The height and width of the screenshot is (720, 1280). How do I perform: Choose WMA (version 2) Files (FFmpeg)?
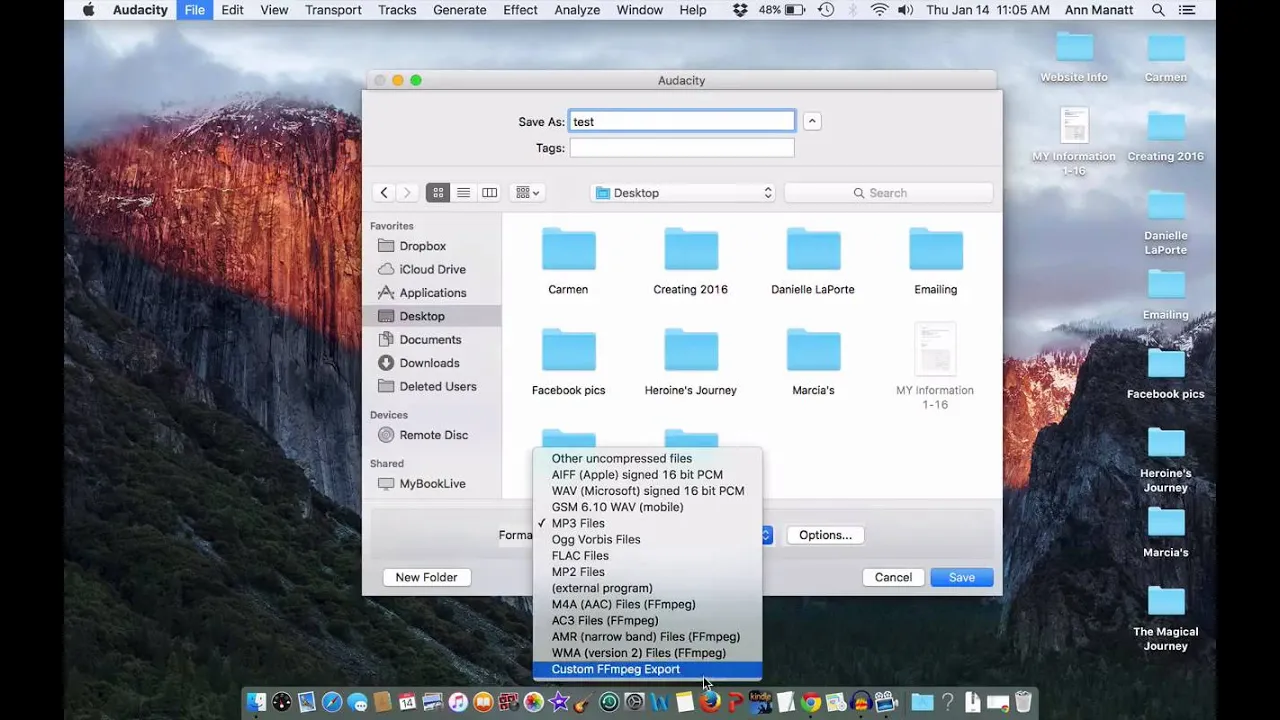point(647,653)
